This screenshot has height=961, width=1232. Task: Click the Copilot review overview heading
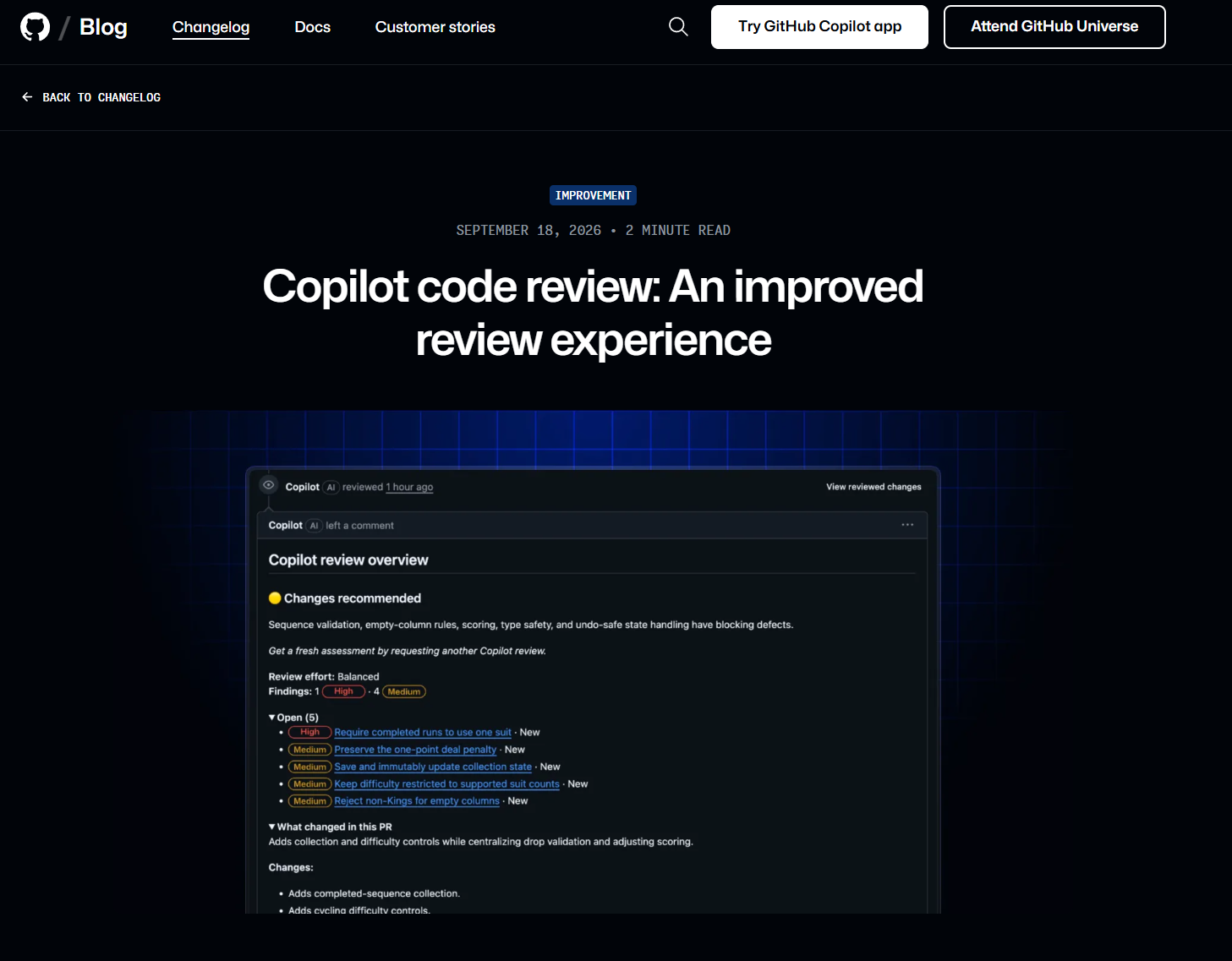tap(348, 560)
